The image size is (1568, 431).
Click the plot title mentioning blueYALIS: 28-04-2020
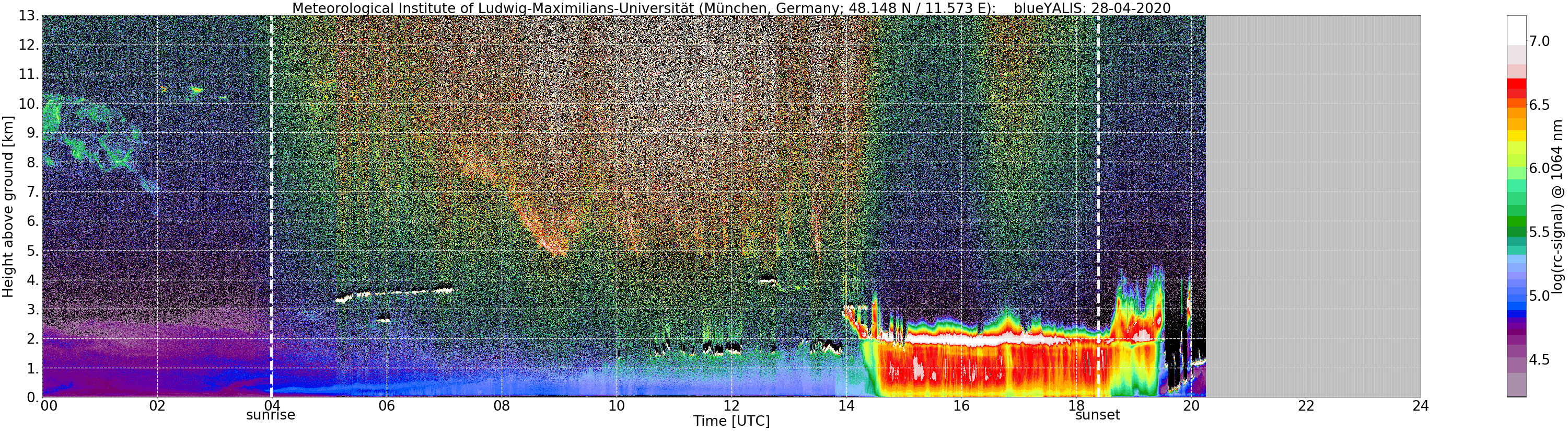pos(731,8)
